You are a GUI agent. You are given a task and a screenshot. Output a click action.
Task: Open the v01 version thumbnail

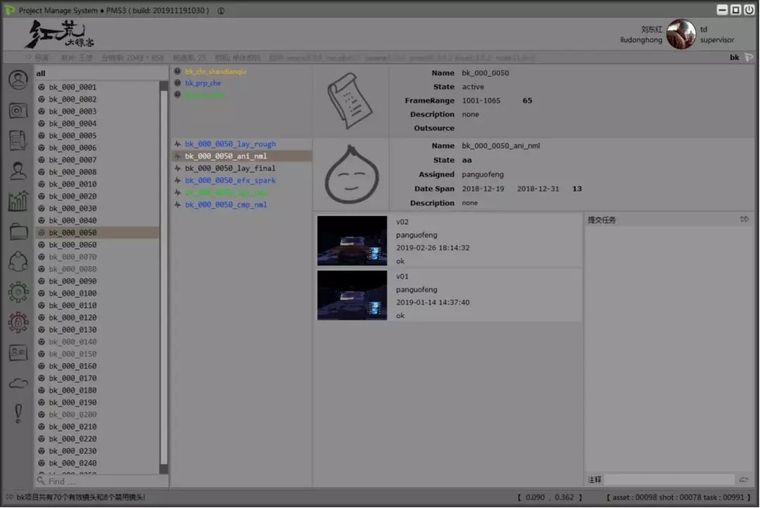point(351,295)
